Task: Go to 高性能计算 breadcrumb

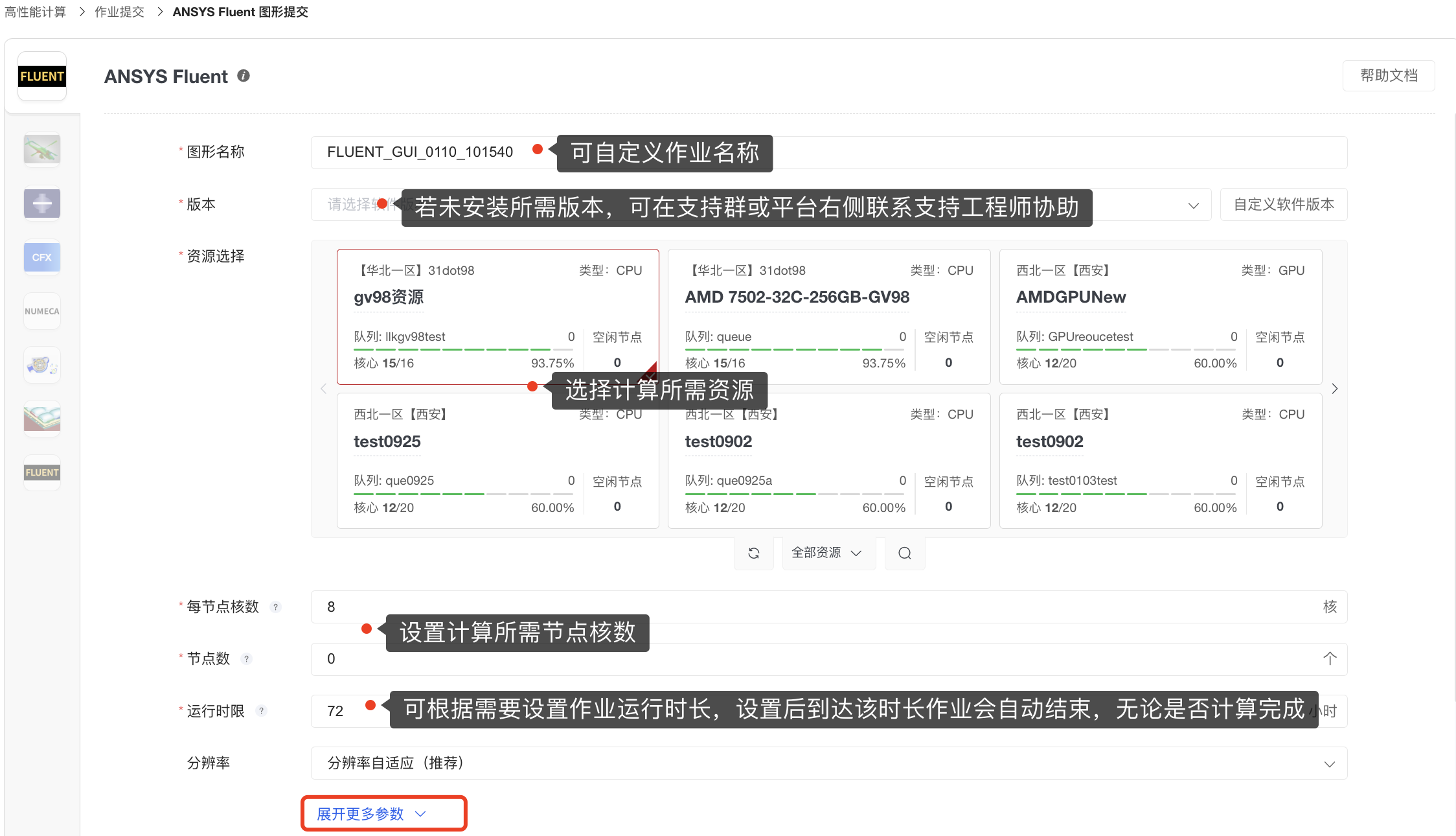Action: click(x=36, y=12)
